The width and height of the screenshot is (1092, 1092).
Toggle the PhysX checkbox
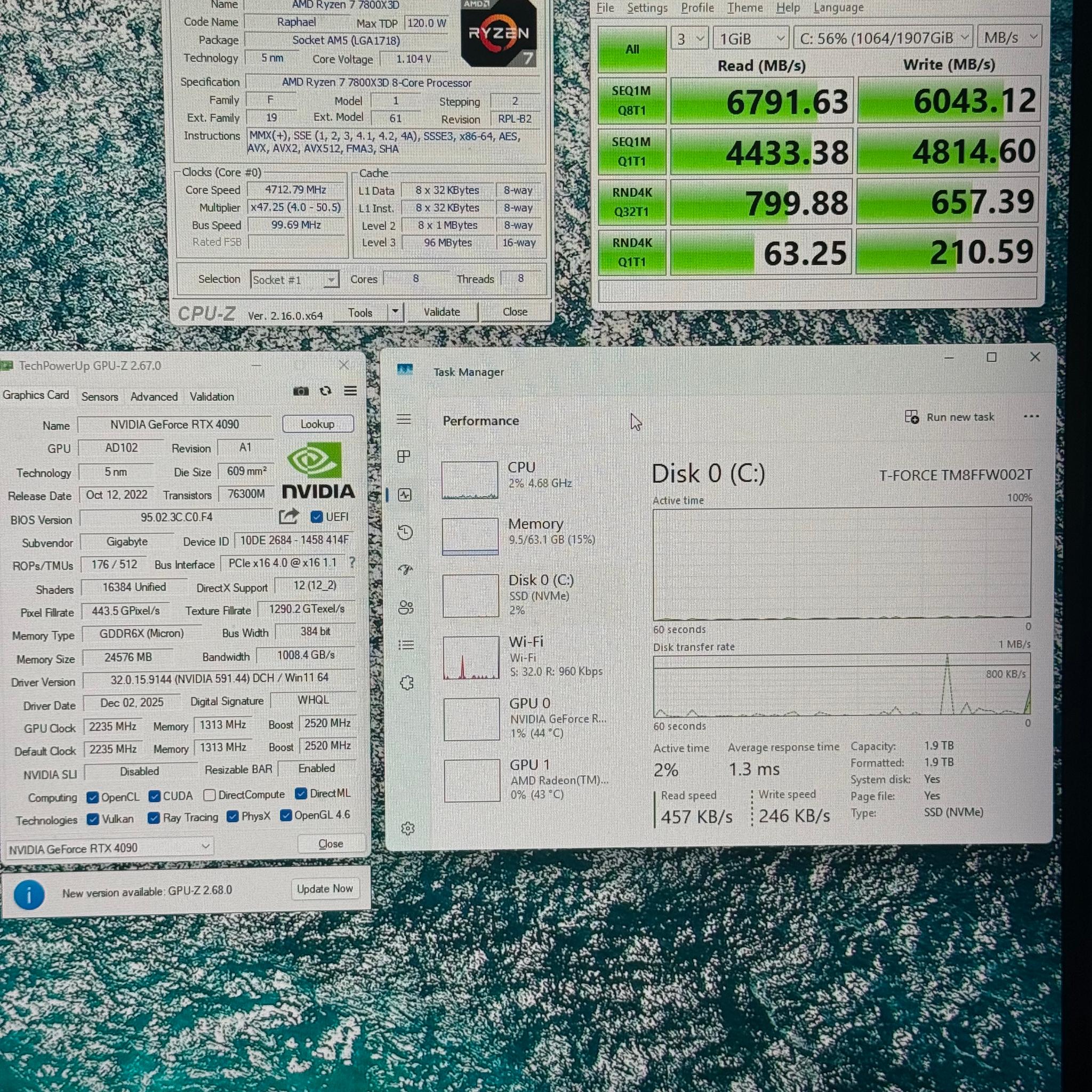[x=232, y=816]
